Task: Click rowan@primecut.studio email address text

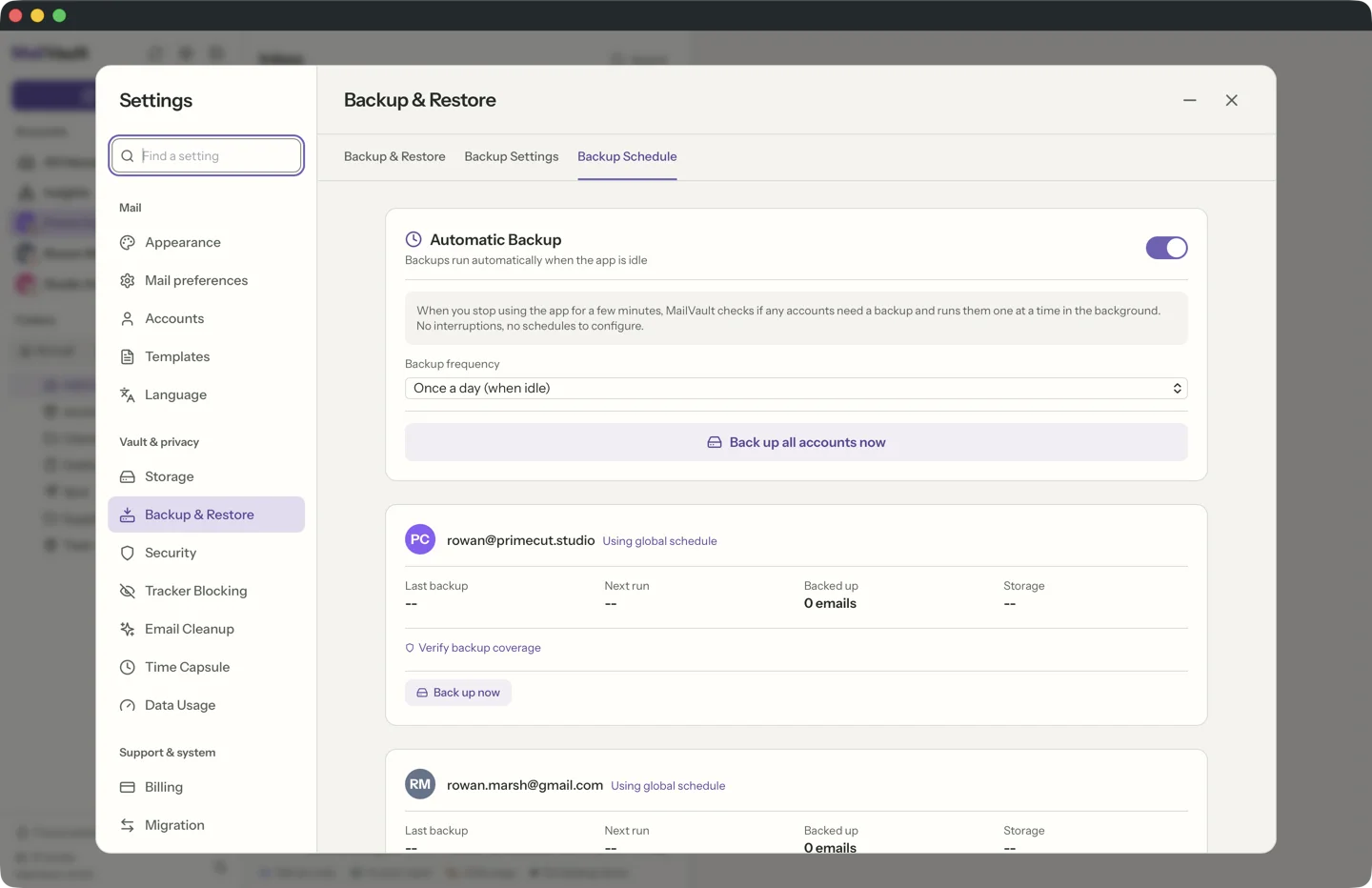Action: pyautogui.click(x=520, y=540)
